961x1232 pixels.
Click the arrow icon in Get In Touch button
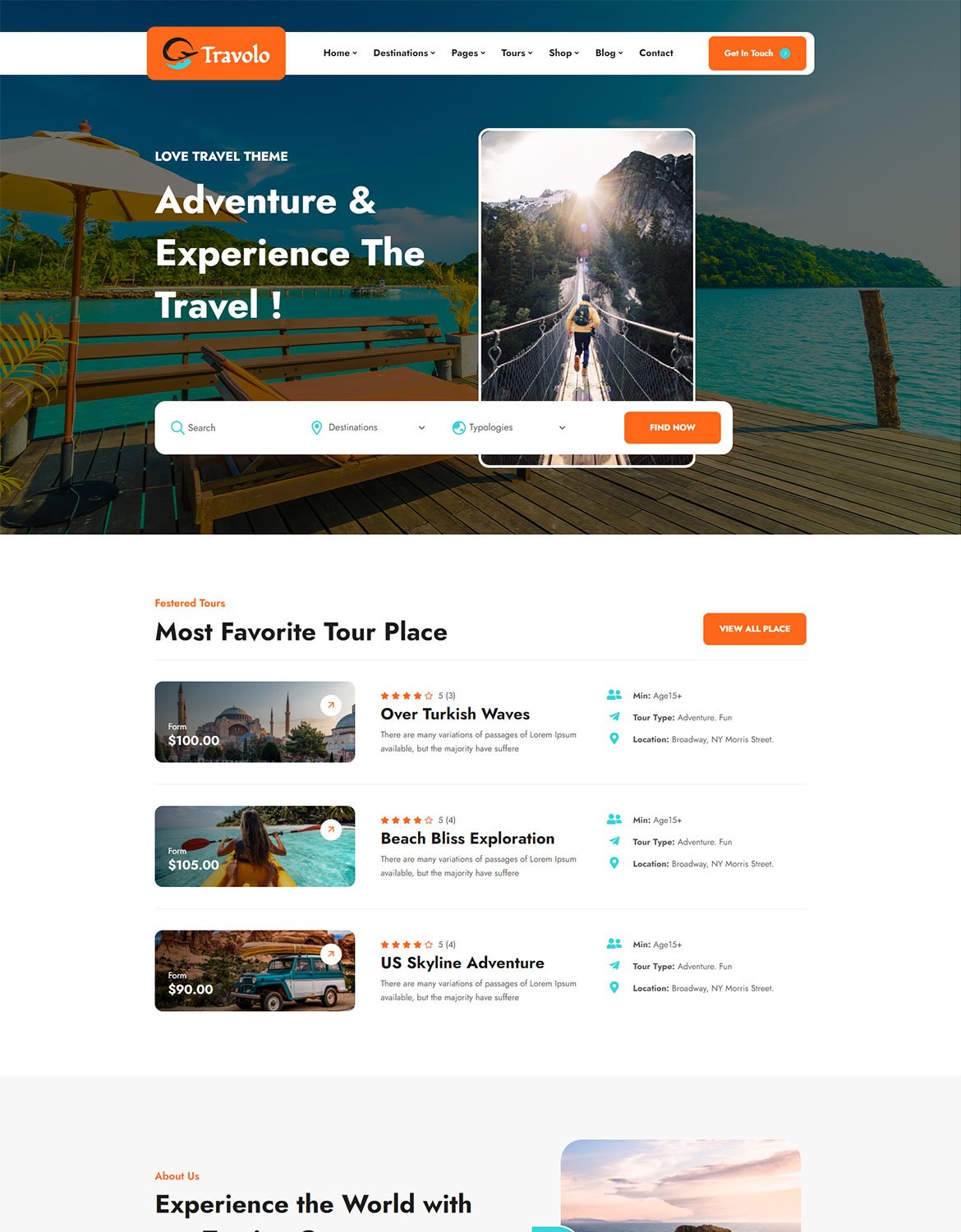785,53
